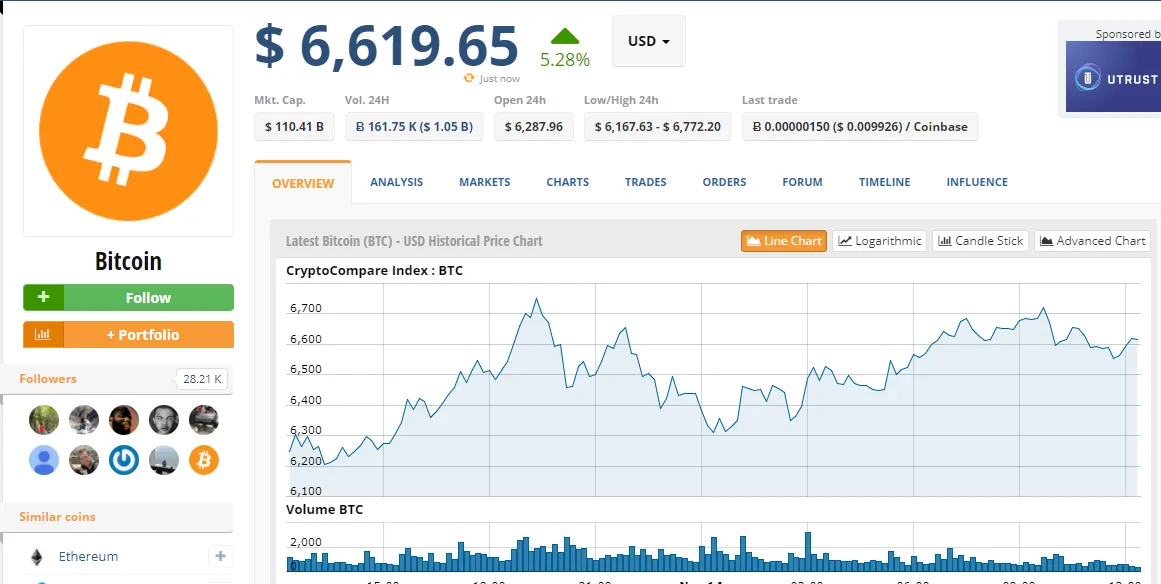Click the green plus Follow icon

pyautogui.click(x=44, y=298)
